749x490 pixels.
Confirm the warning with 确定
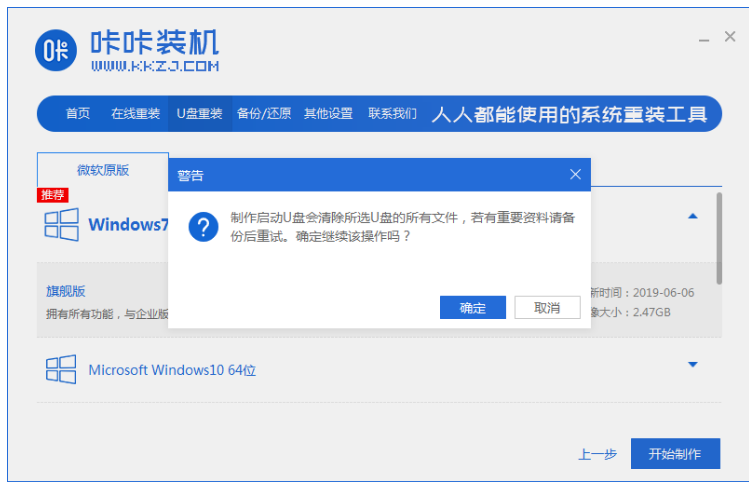pyautogui.click(x=472, y=308)
